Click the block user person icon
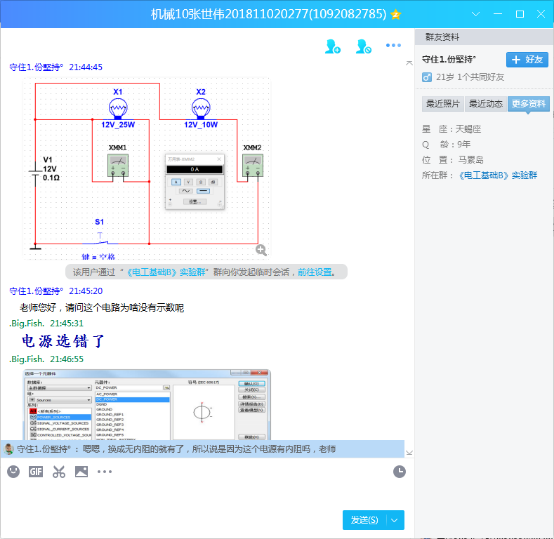Viewport: 554px width, 539px height. pyautogui.click(x=363, y=46)
